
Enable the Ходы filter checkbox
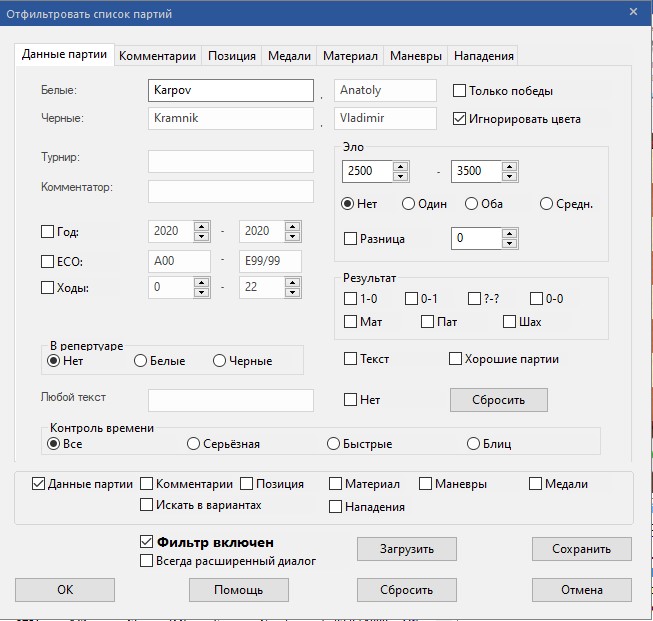47,287
